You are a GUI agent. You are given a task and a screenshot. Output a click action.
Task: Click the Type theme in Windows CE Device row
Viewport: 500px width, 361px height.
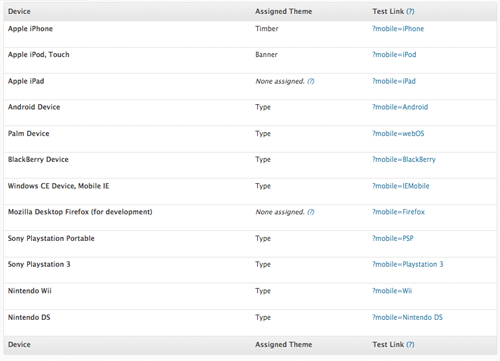pyautogui.click(x=263, y=186)
